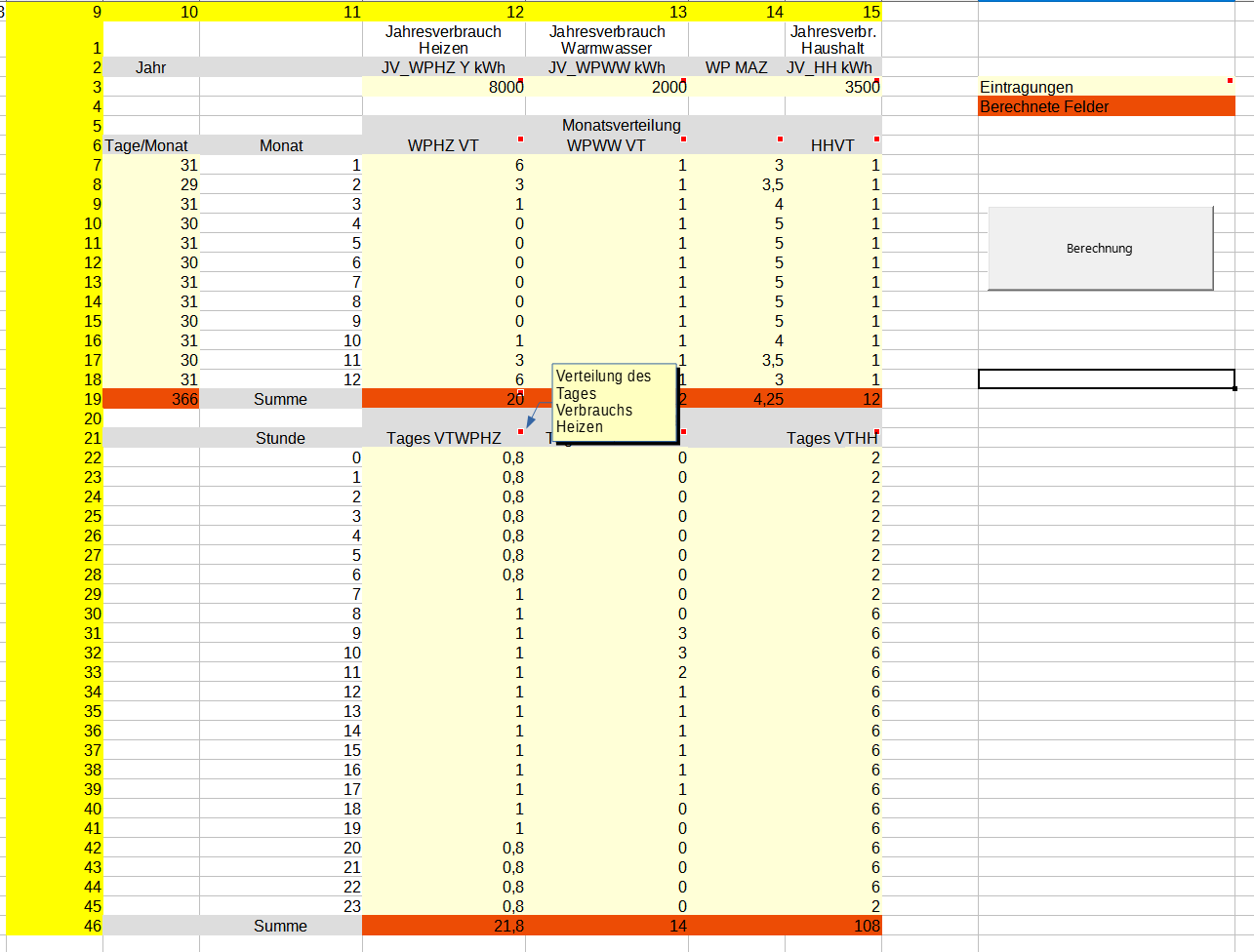Select the household consumption cell 3500
The width and height of the screenshot is (1254, 952).
(x=833, y=87)
